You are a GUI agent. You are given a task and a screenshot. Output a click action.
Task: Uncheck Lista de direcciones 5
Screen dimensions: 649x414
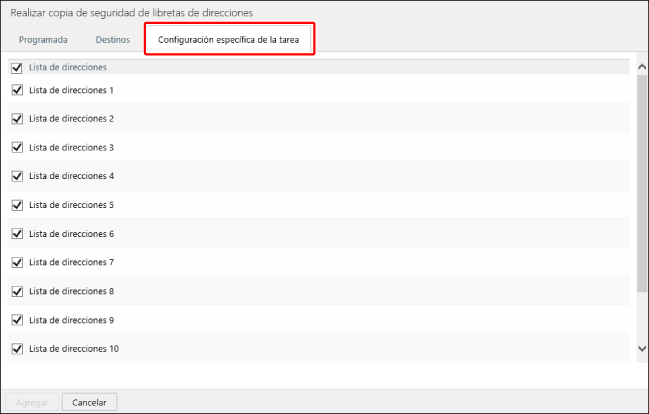click(x=17, y=205)
